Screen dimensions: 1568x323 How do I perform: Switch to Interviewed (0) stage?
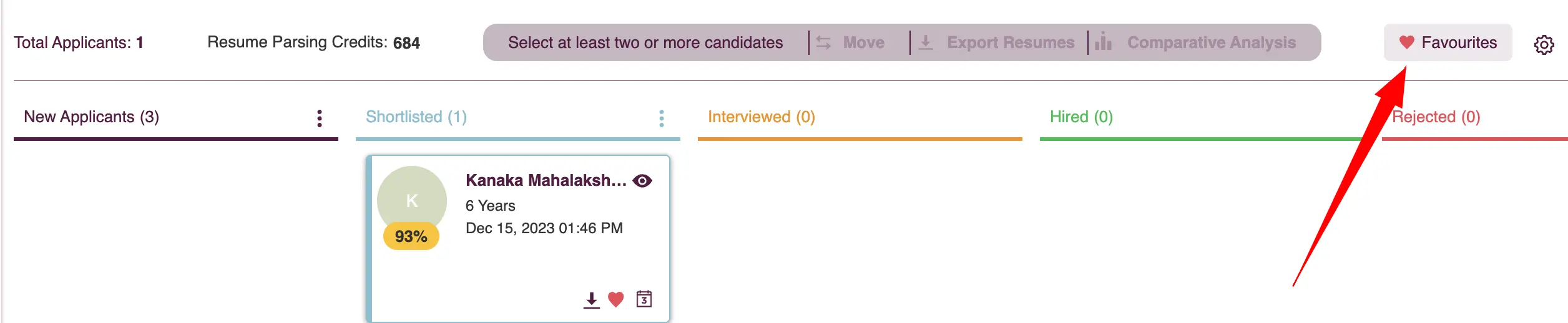(762, 117)
